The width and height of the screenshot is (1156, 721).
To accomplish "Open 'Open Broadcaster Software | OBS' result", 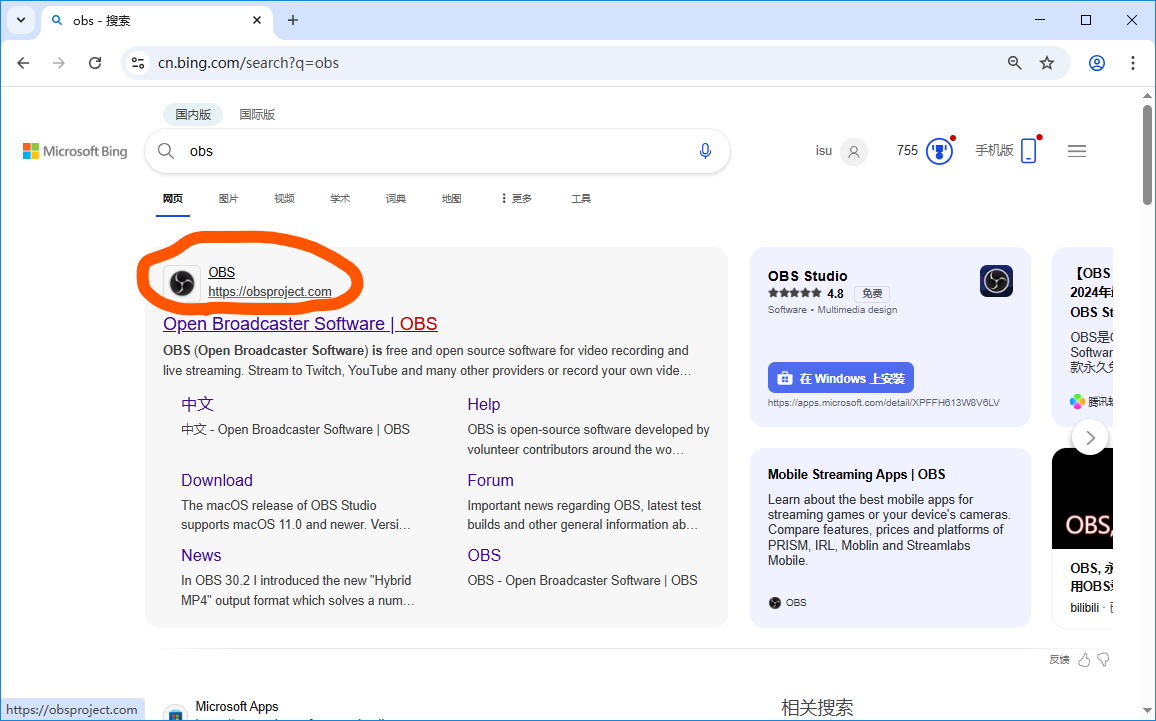I will click(x=300, y=324).
